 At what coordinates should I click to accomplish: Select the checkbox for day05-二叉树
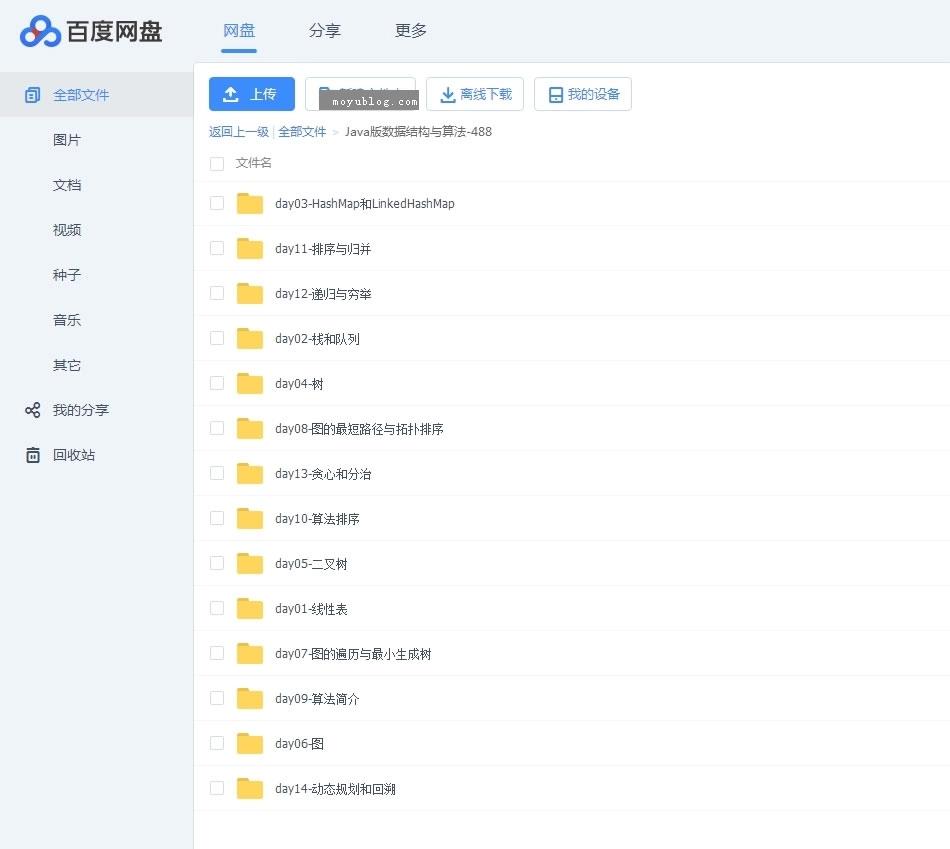pyautogui.click(x=217, y=563)
